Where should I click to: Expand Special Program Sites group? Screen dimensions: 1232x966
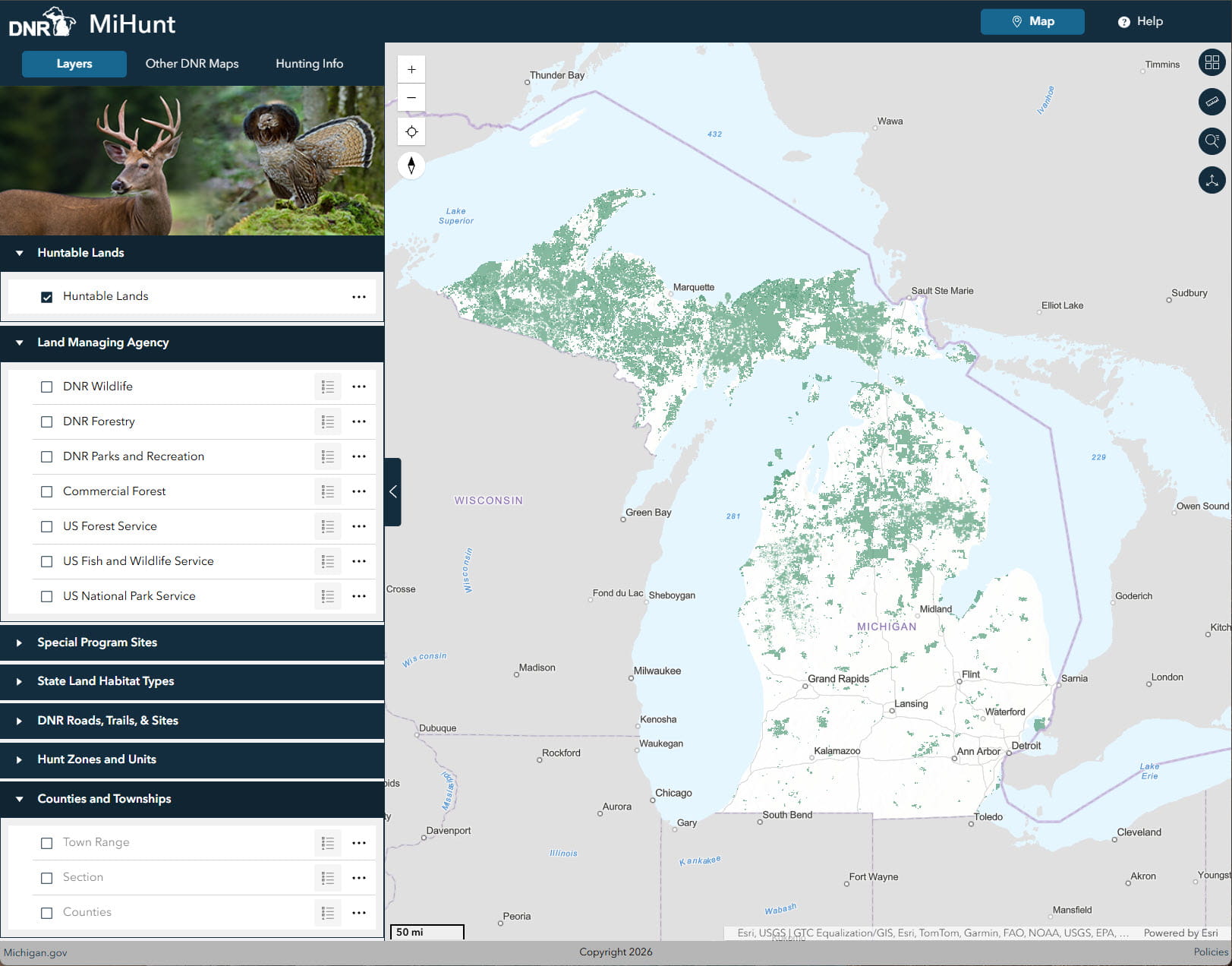point(192,642)
